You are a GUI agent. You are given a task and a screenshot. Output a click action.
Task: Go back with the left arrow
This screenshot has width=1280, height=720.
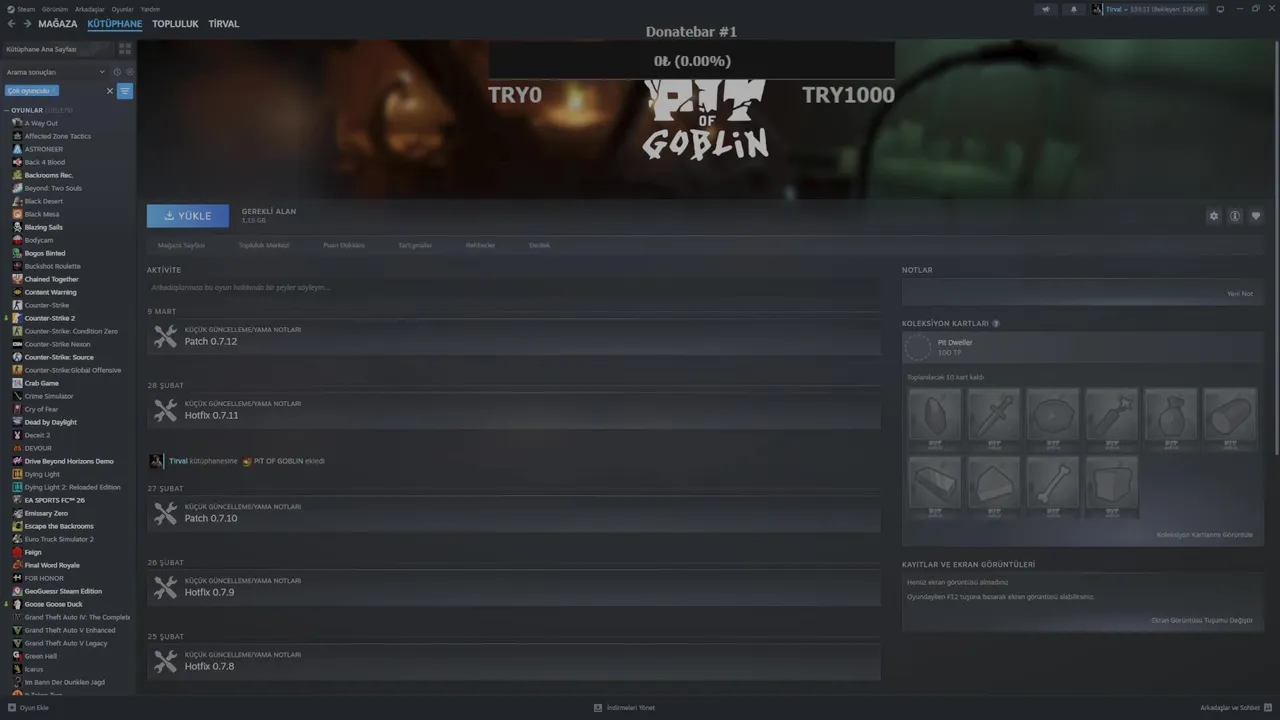12,24
